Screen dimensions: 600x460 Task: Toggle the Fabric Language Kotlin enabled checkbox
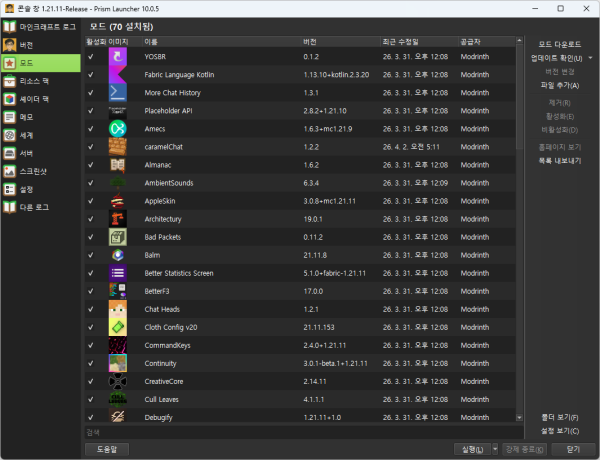point(91,75)
